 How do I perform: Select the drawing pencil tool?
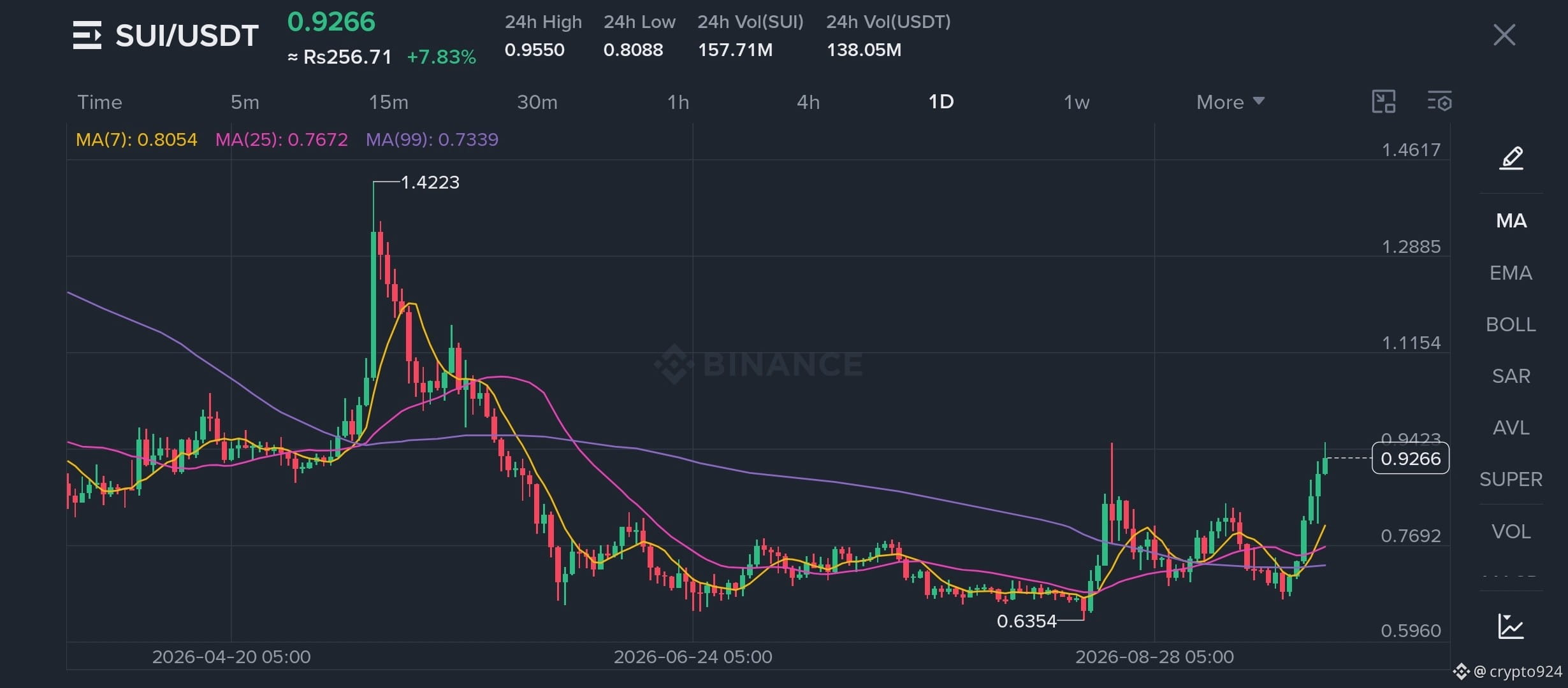[x=1511, y=157]
